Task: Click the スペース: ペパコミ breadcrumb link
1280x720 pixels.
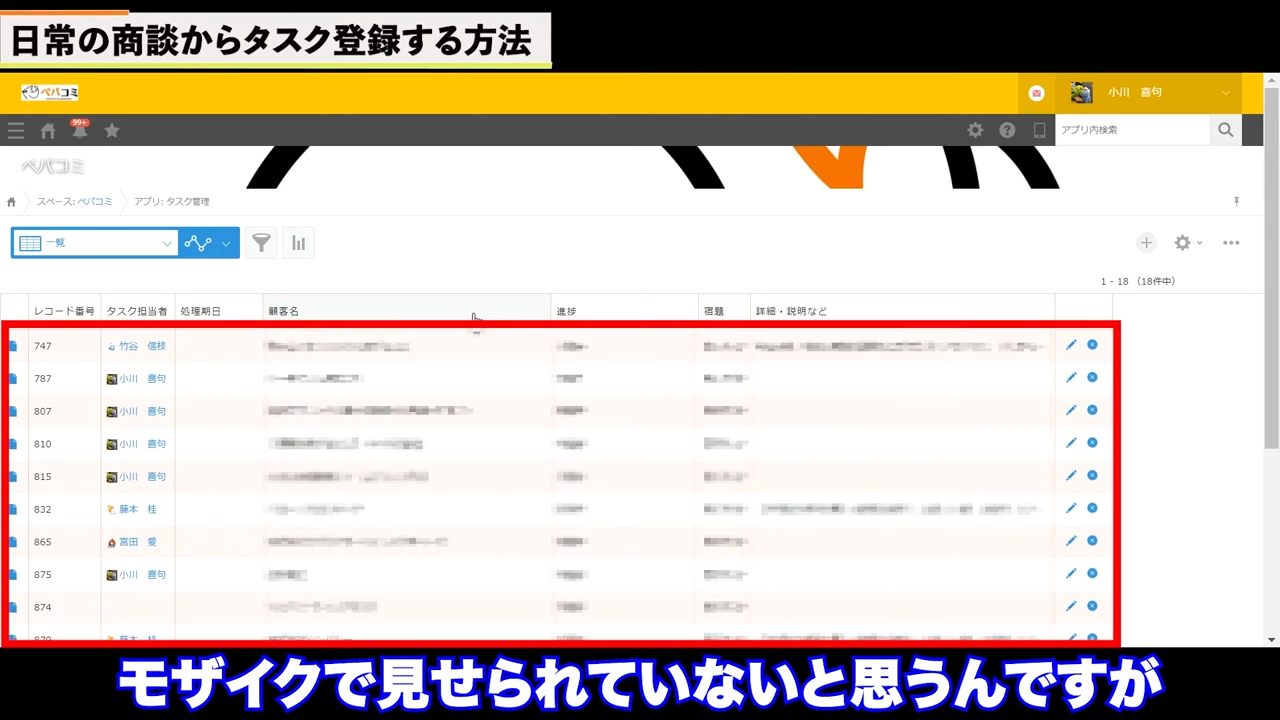Action: (x=75, y=202)
